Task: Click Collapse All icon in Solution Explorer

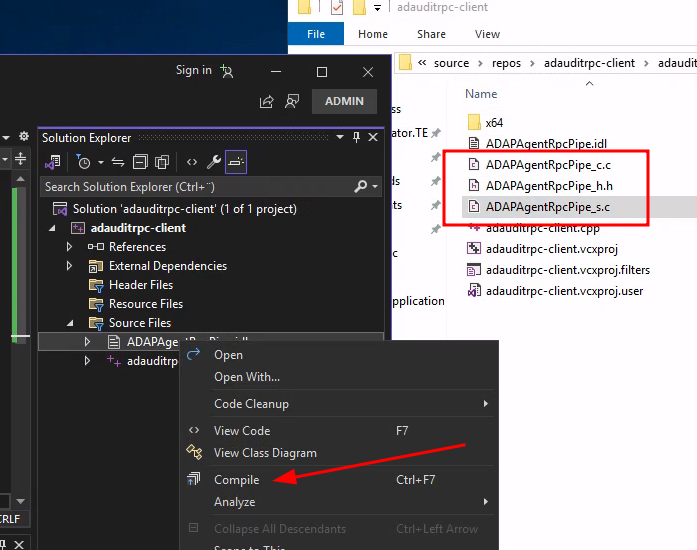Action: (140, 162)
